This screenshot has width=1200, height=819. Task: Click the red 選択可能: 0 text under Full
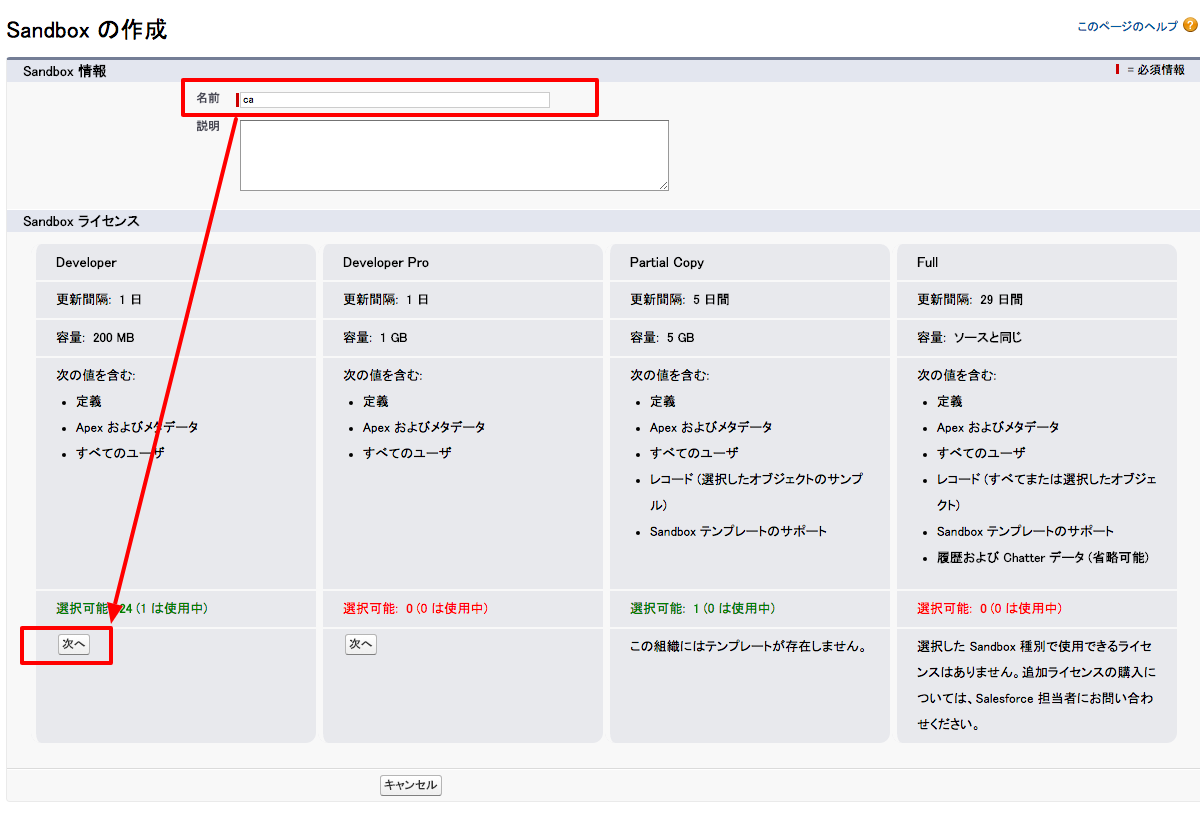[990, 608]
